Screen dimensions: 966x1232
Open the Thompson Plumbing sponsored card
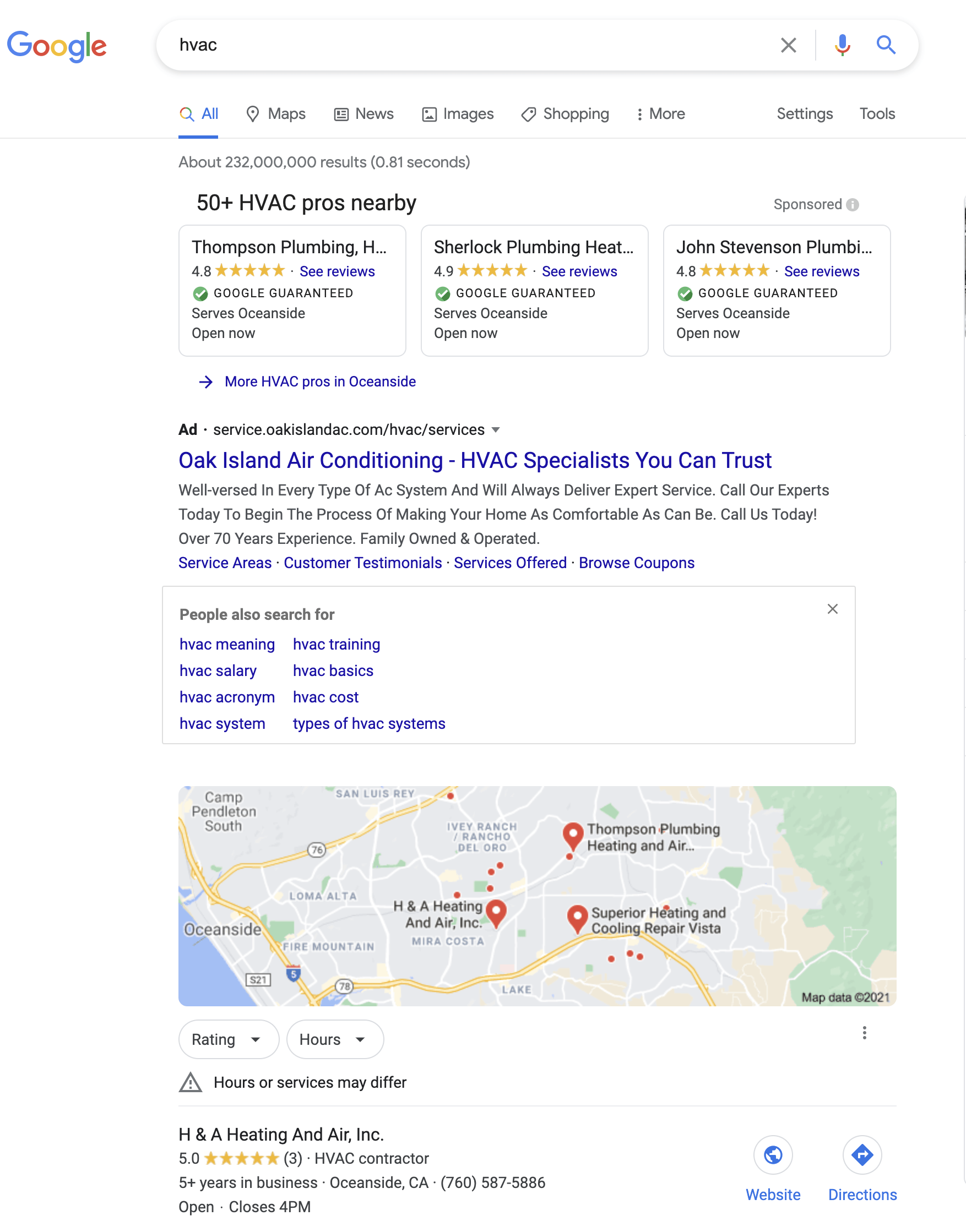(x=292, y=291)
